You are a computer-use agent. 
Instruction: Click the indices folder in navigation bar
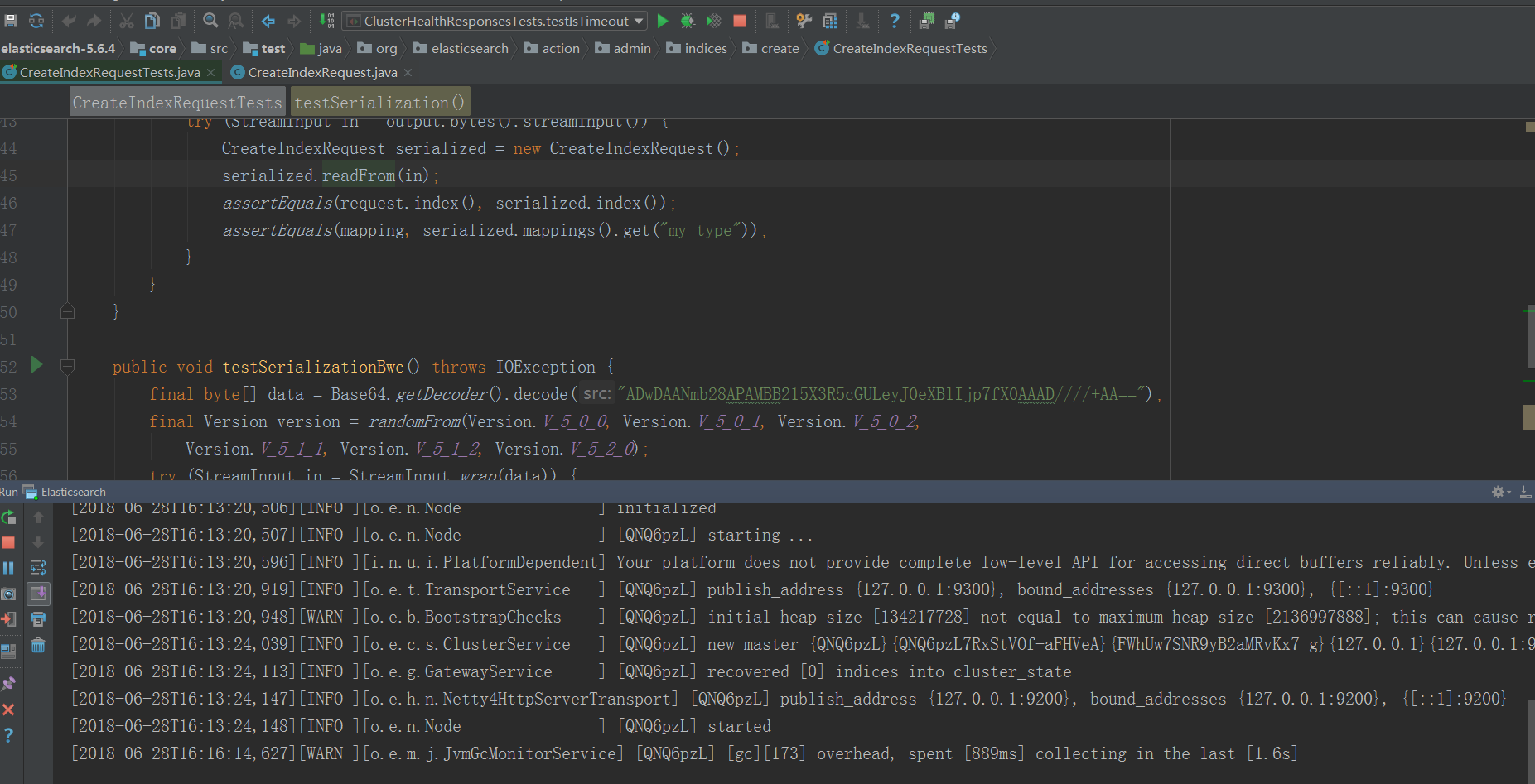pyautogui.click(x=697, y=49)
